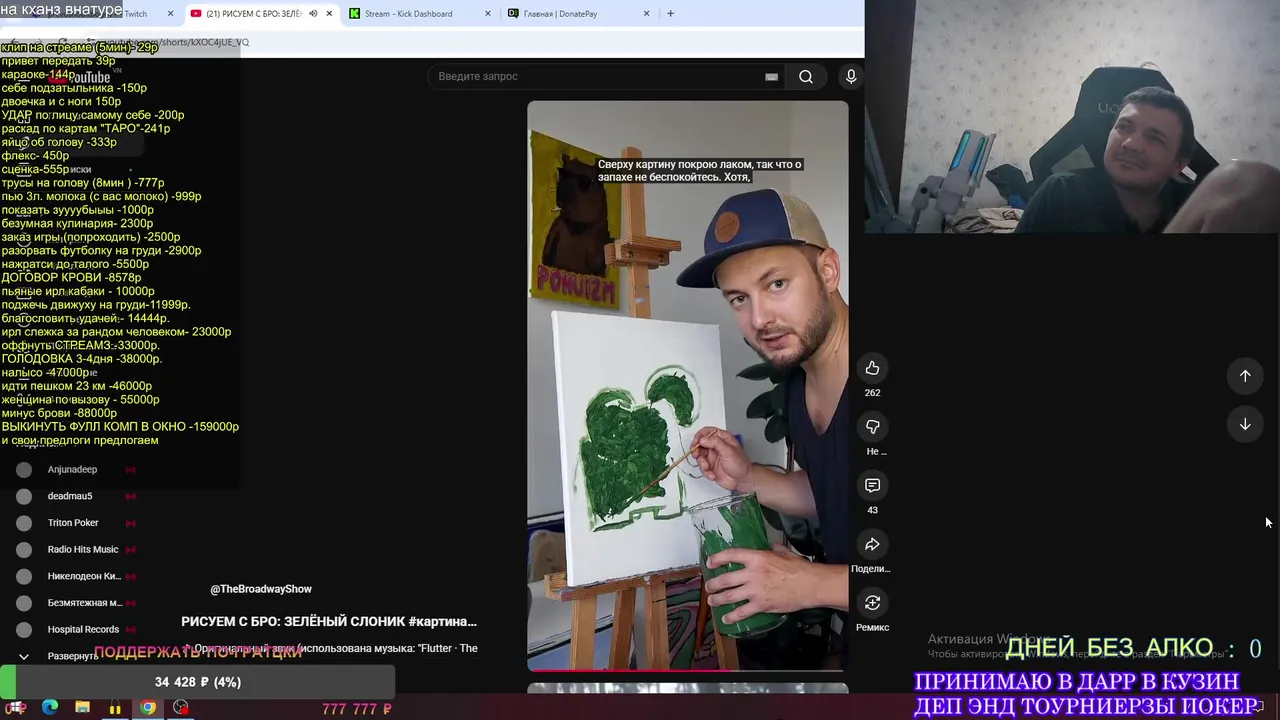Click deadmau5 channel avatar
This screenshot has height=720, width=1280.
tap(24, 496)
